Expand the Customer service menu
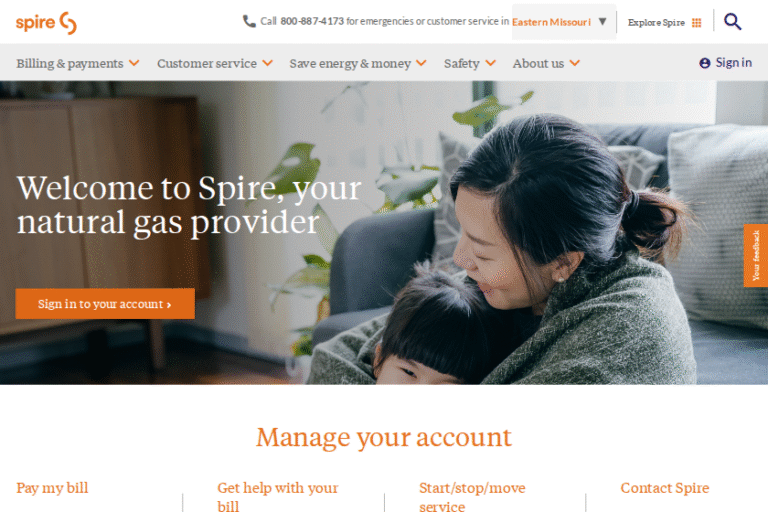Viewport: 768px width, 512px height. [x=215, y=63]
